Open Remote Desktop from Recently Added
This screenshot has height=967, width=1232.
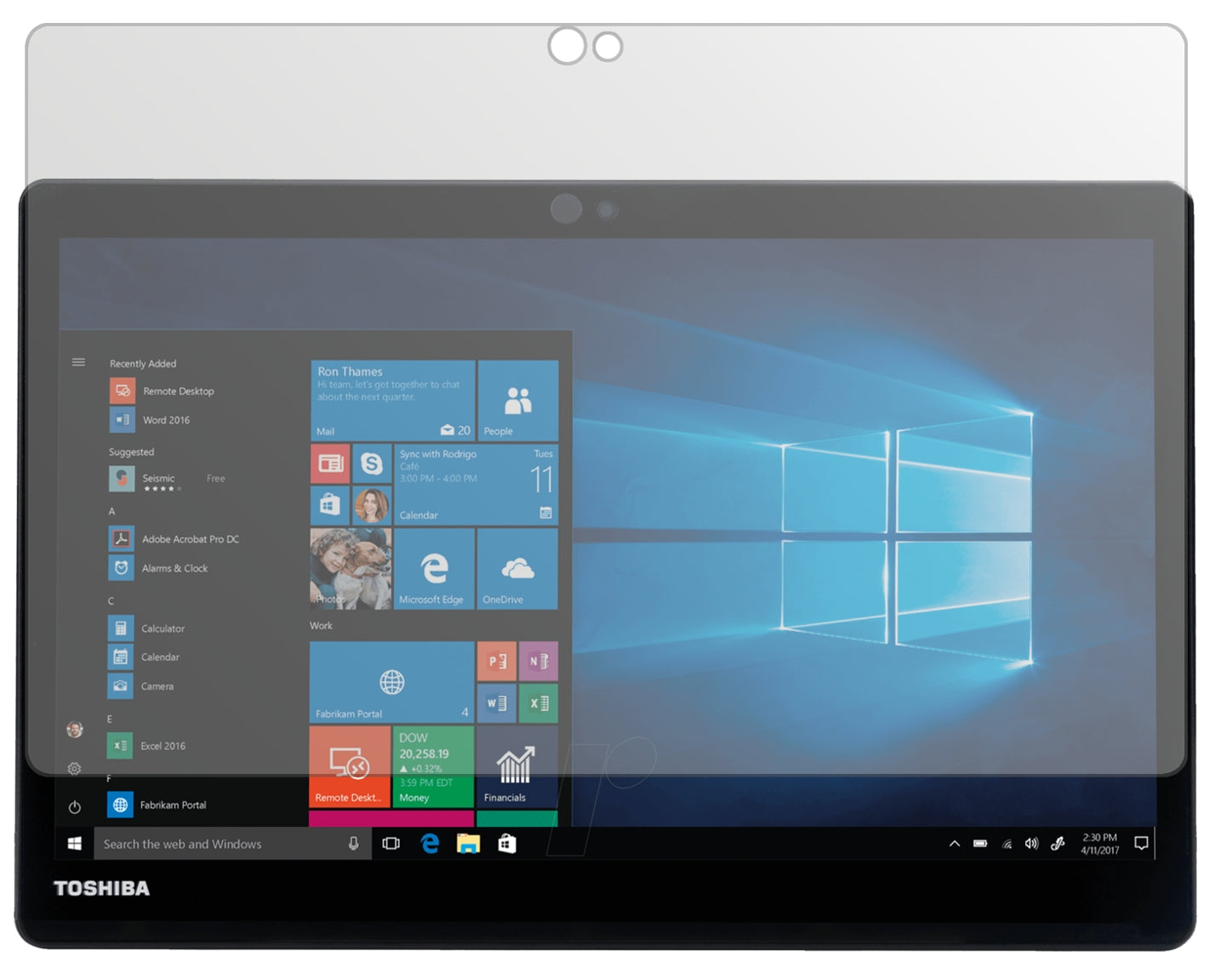[x=162, y=391]
